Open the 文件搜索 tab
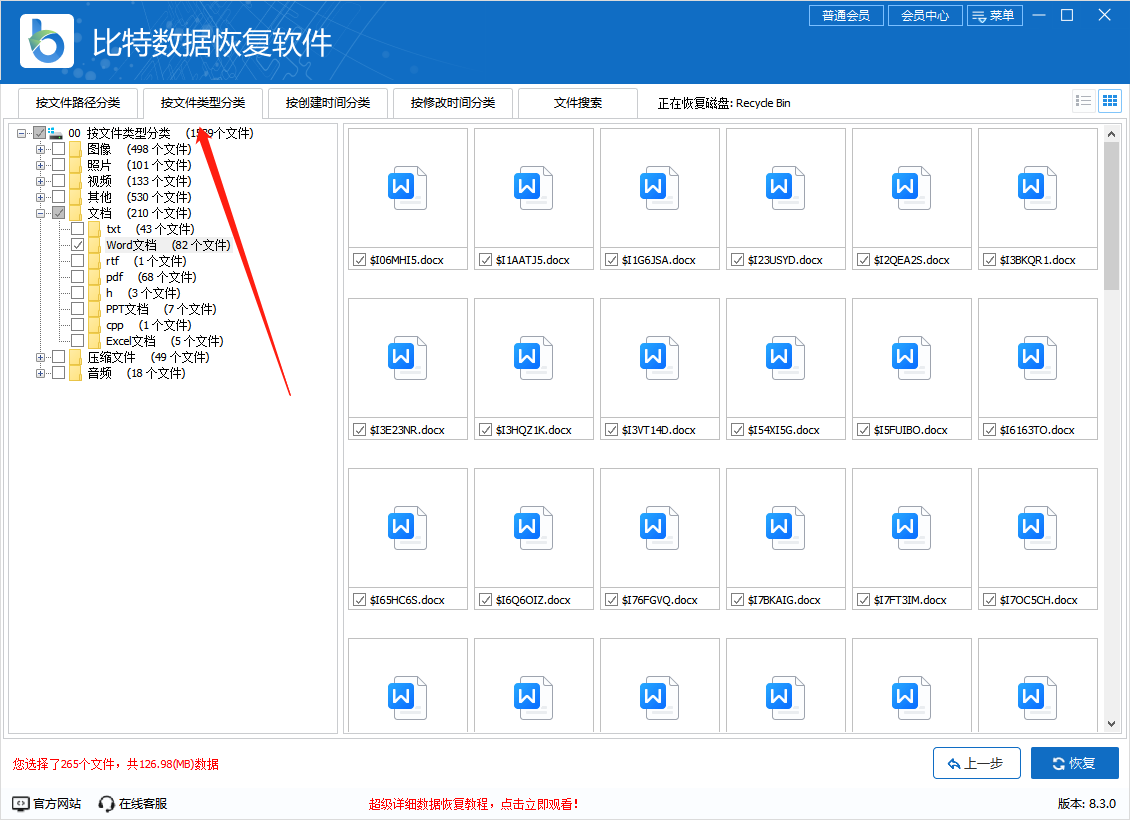 (x=578, y=103)
